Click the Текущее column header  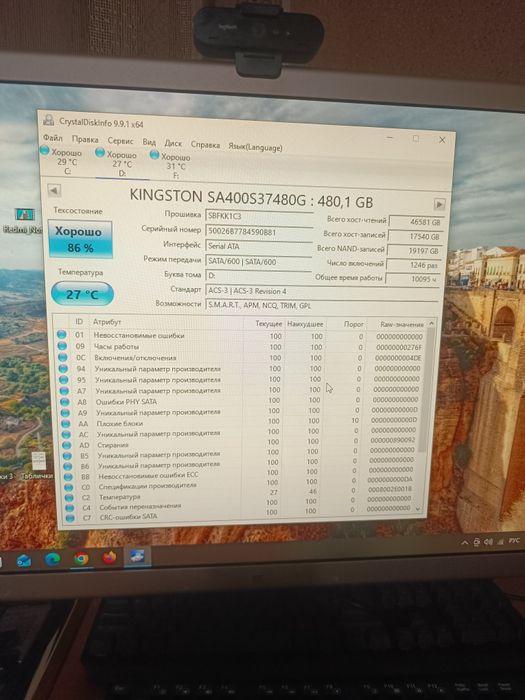268,323
